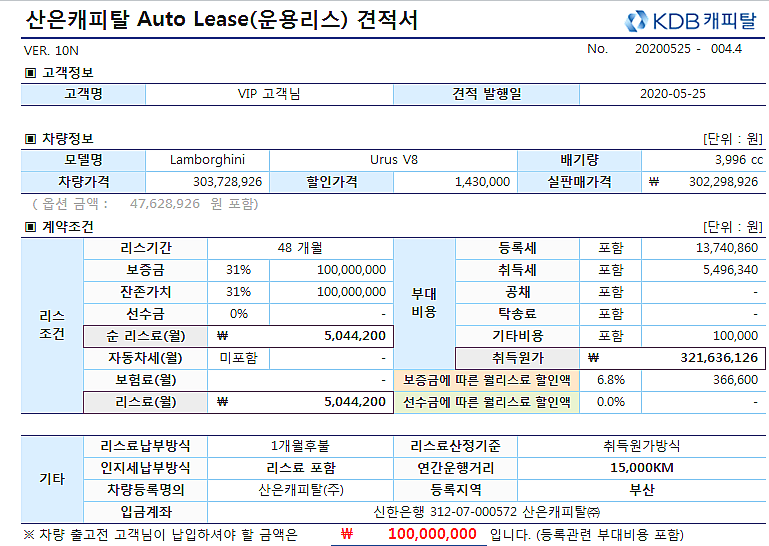Select the 자동차세(월) '미포함' cell
The height and width of the screenshot is (546, 769).
click(238, 358)
